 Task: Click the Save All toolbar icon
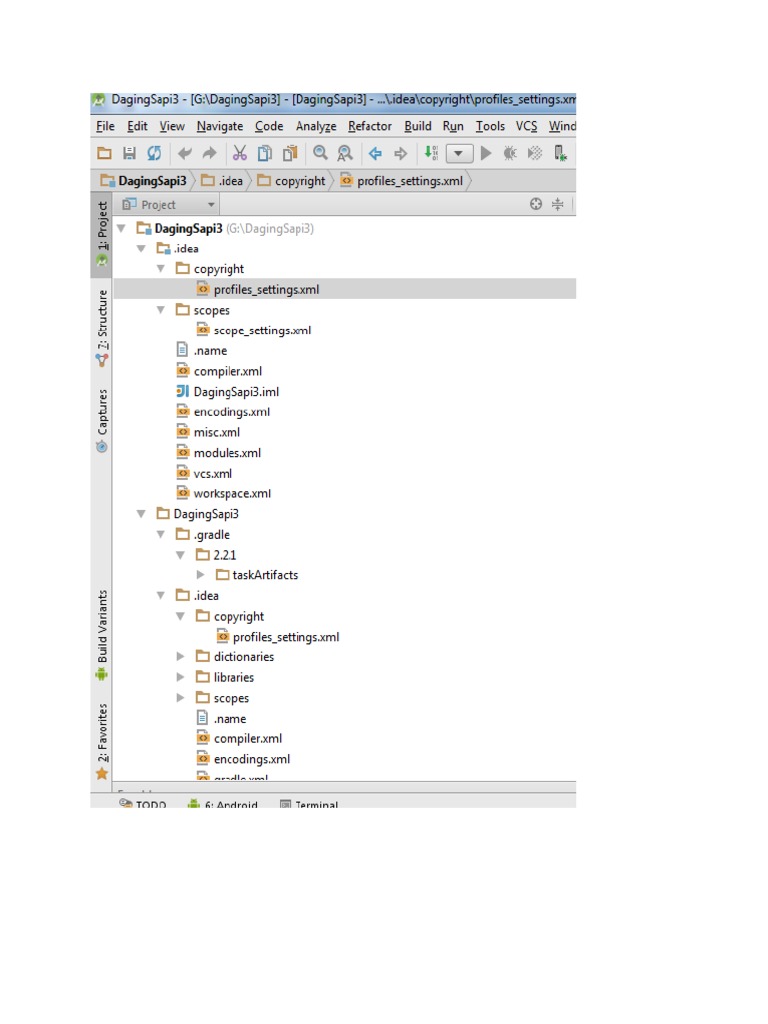pos(129,153)
